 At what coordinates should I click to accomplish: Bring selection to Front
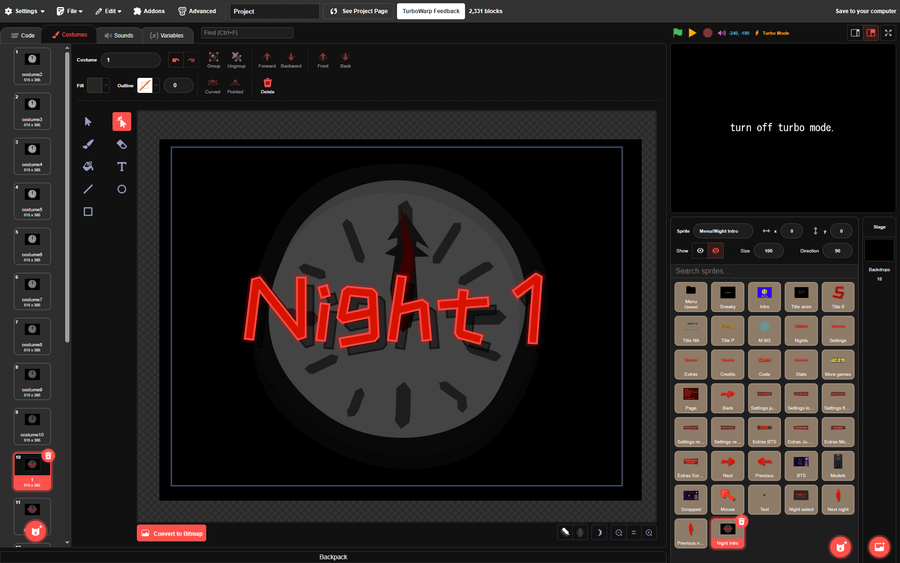(323, 60)
